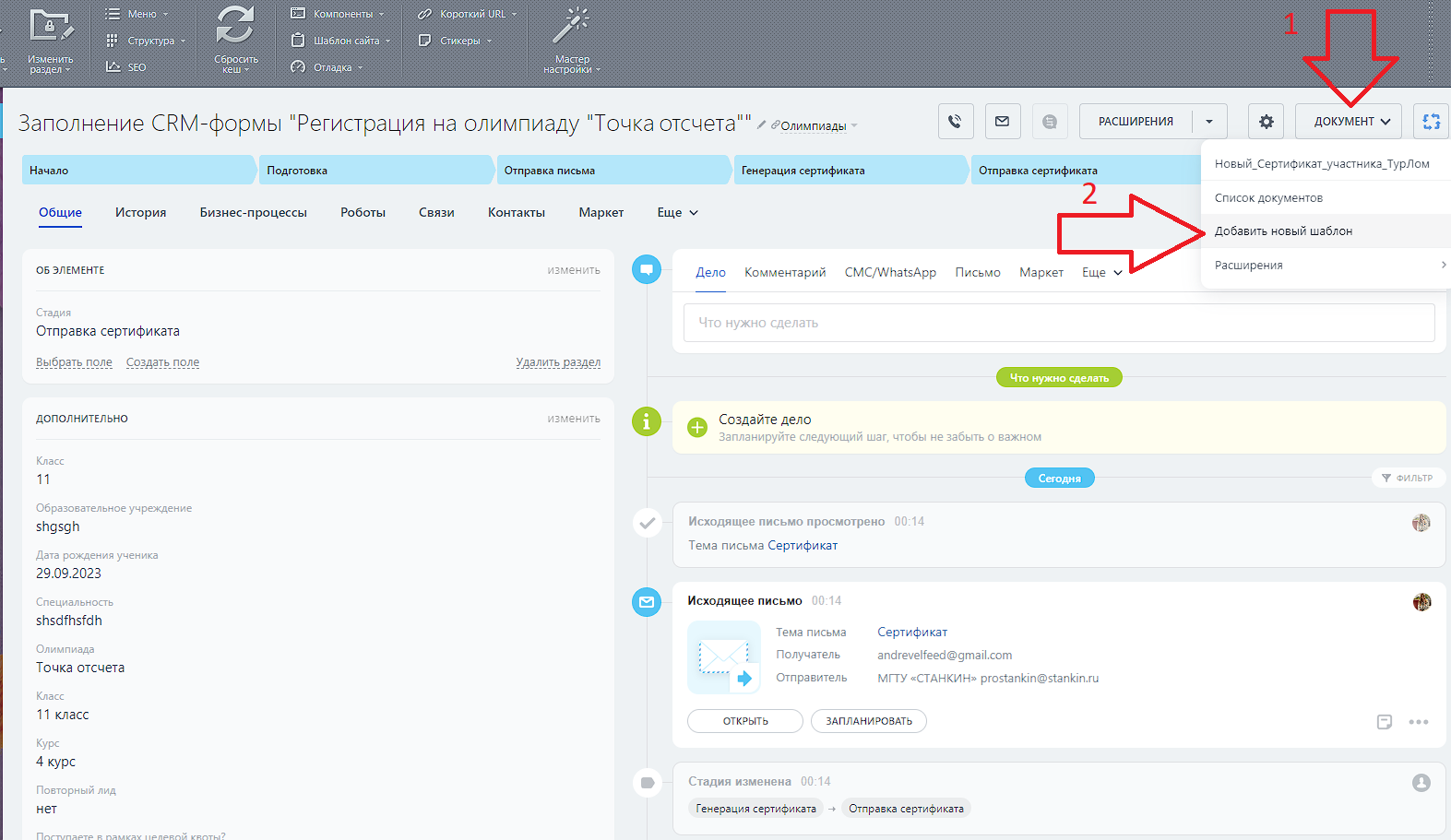Open the Отладка dropdown

point(327,66)
